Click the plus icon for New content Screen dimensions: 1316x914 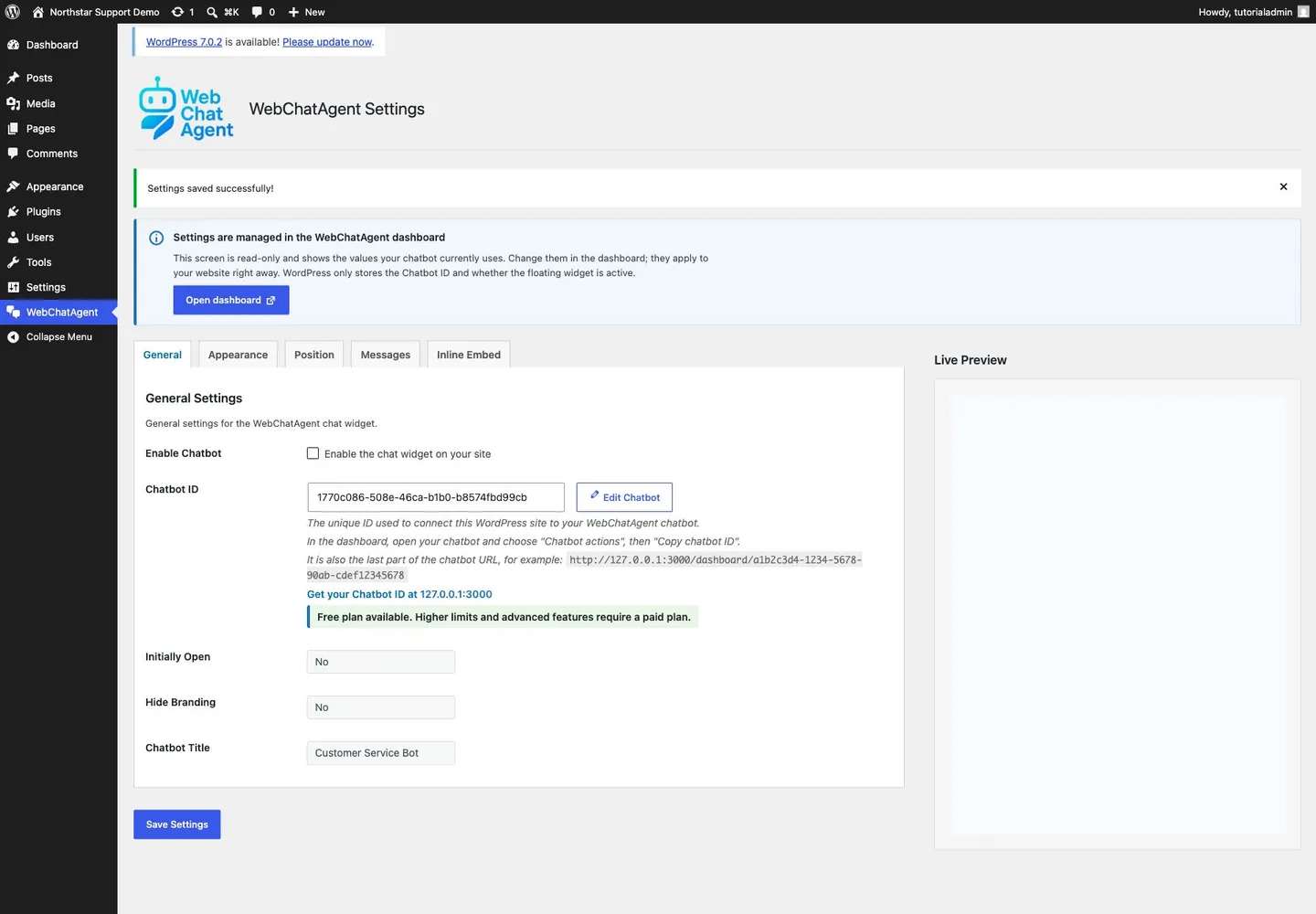point(293,12)
